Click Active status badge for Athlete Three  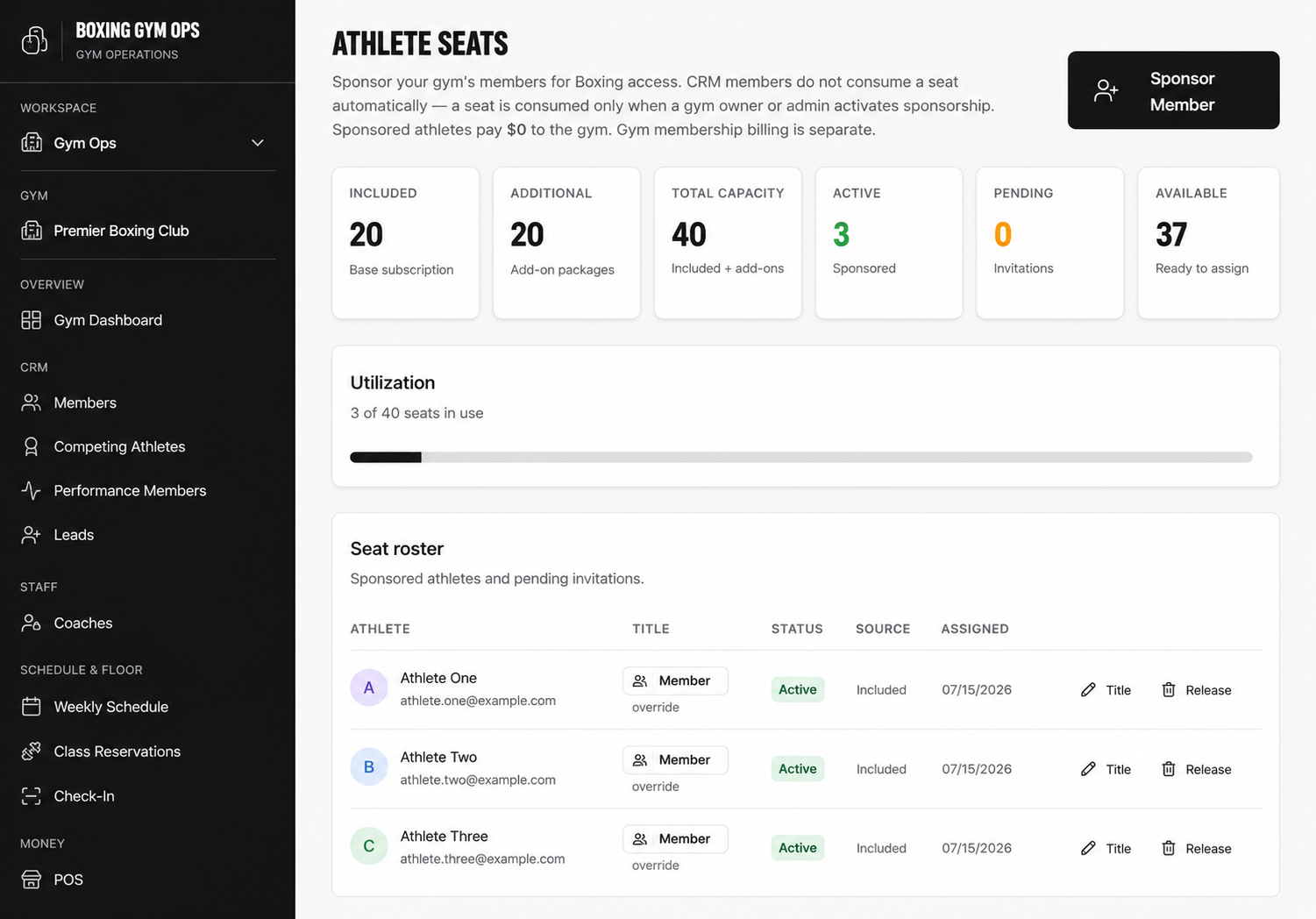(798, 847)
